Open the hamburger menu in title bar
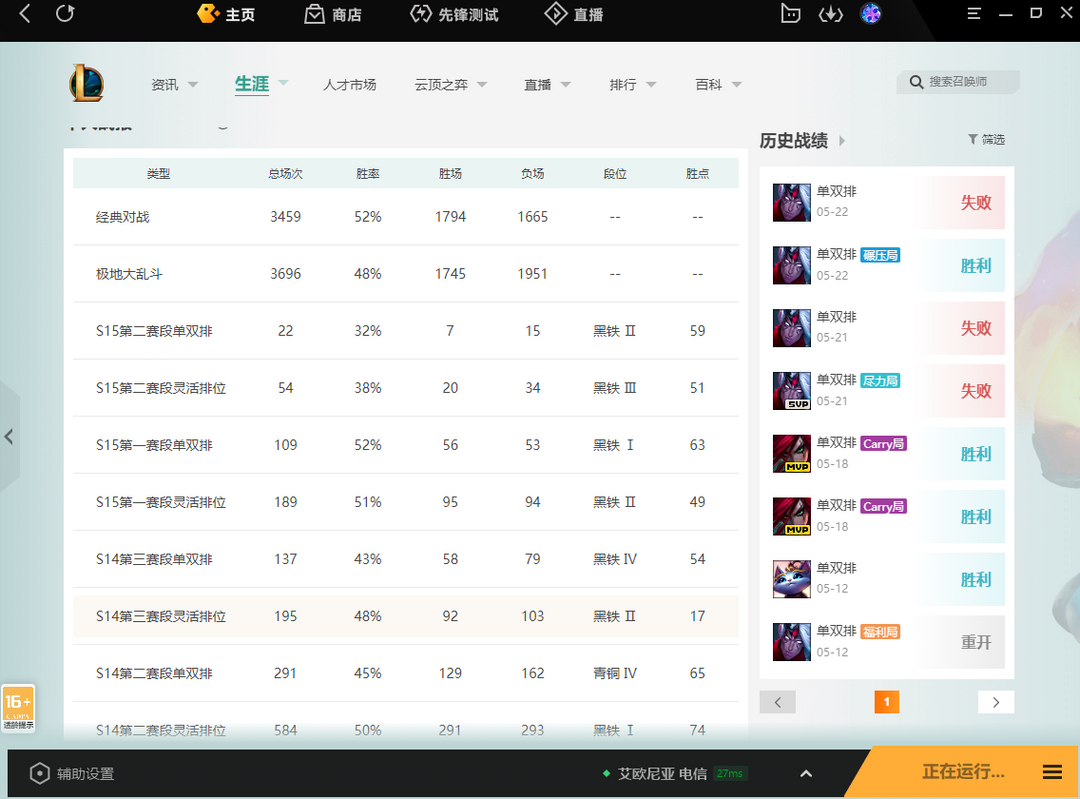 click(x=974, y=14)
